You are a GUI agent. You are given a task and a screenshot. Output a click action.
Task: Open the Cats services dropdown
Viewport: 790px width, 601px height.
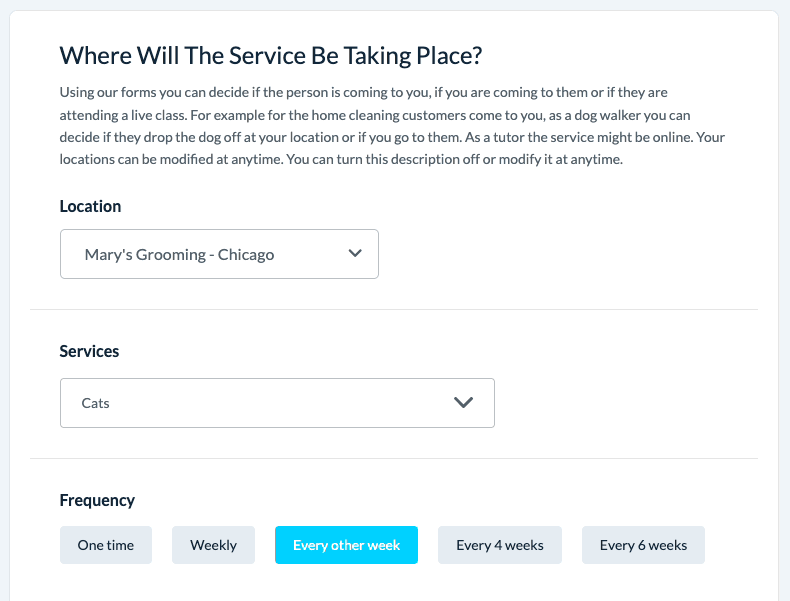(277, 403)
